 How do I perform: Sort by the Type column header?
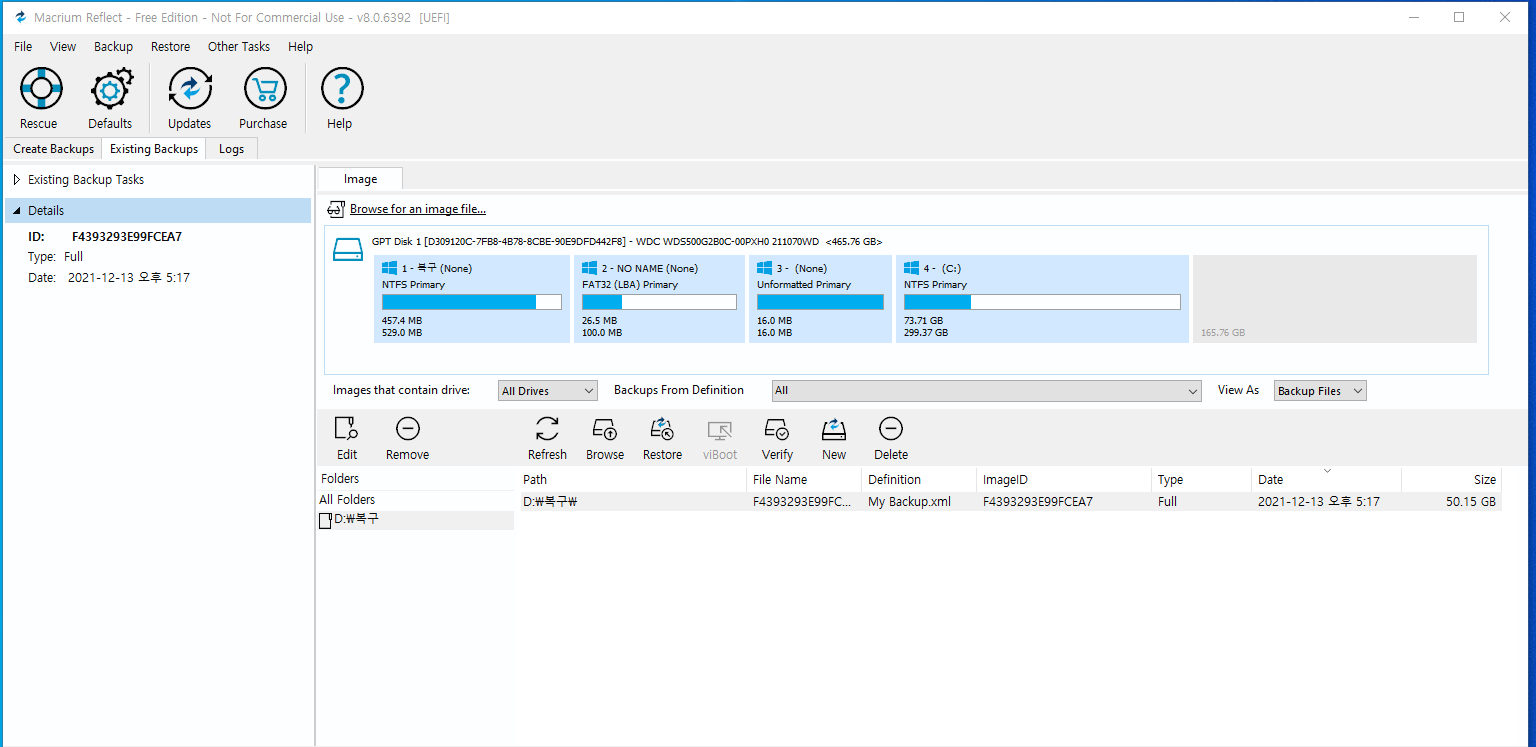[x=1202, y=480]
